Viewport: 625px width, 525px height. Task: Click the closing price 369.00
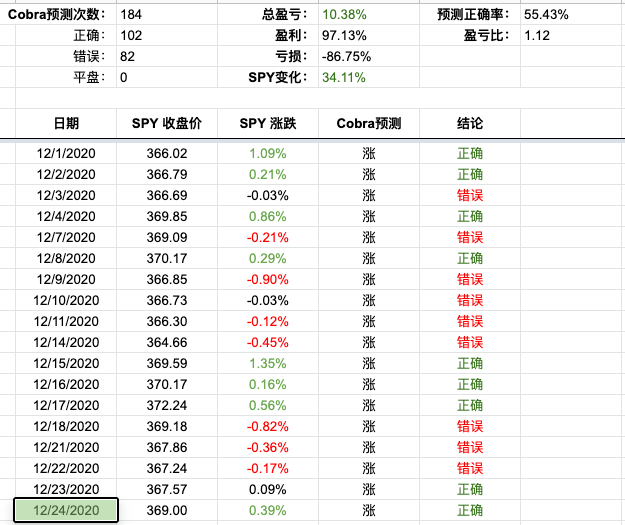(167, 510)
